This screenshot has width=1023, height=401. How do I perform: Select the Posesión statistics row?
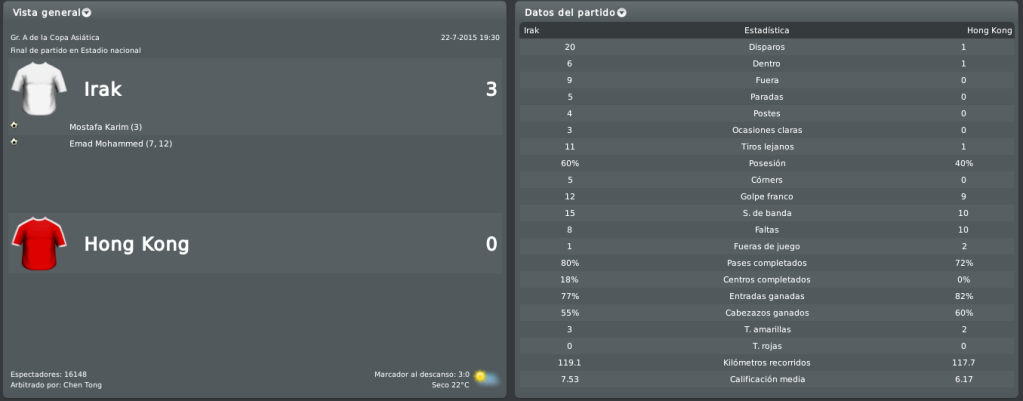767,163
